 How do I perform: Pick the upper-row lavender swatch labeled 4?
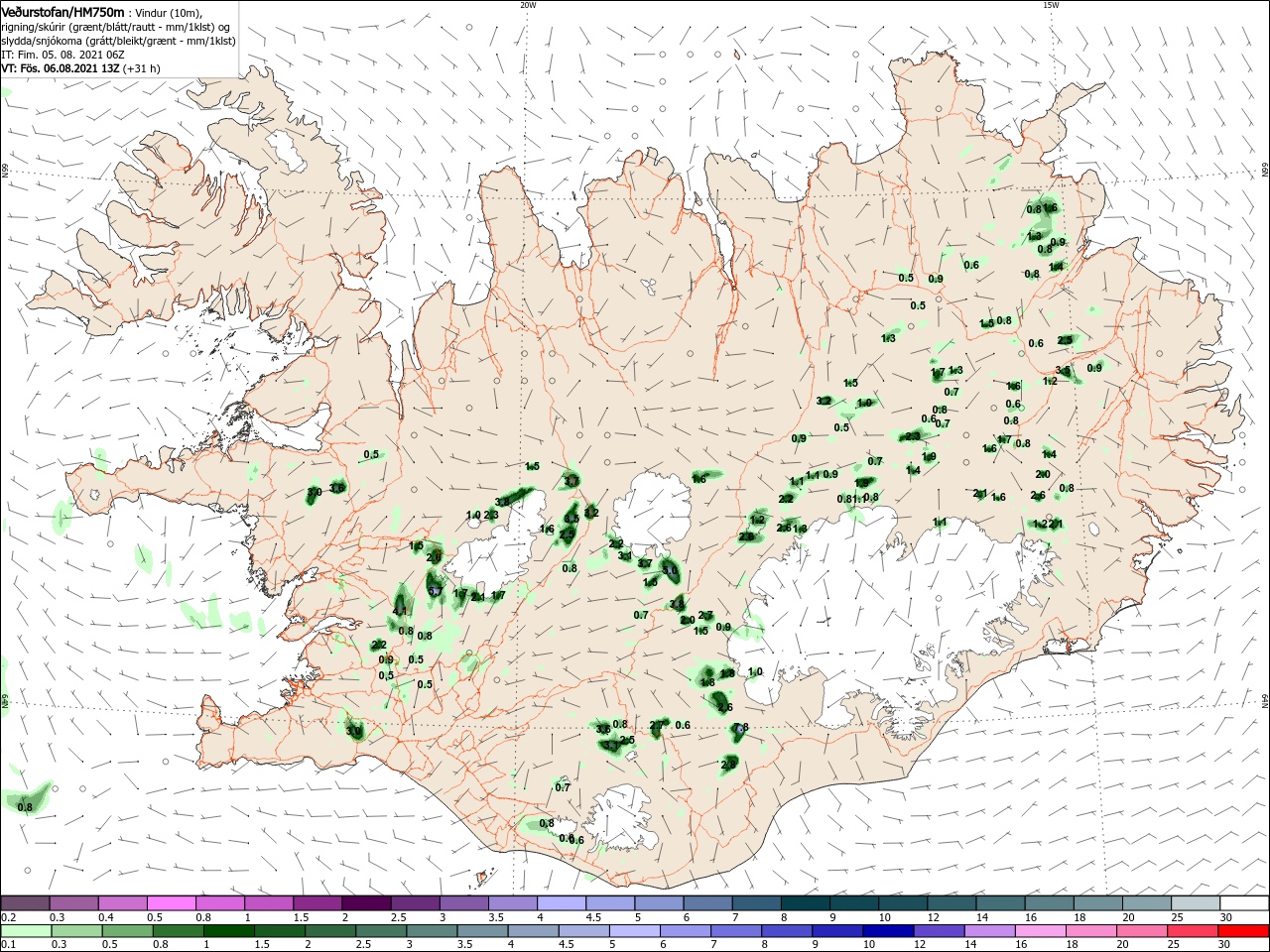point(562,902)
